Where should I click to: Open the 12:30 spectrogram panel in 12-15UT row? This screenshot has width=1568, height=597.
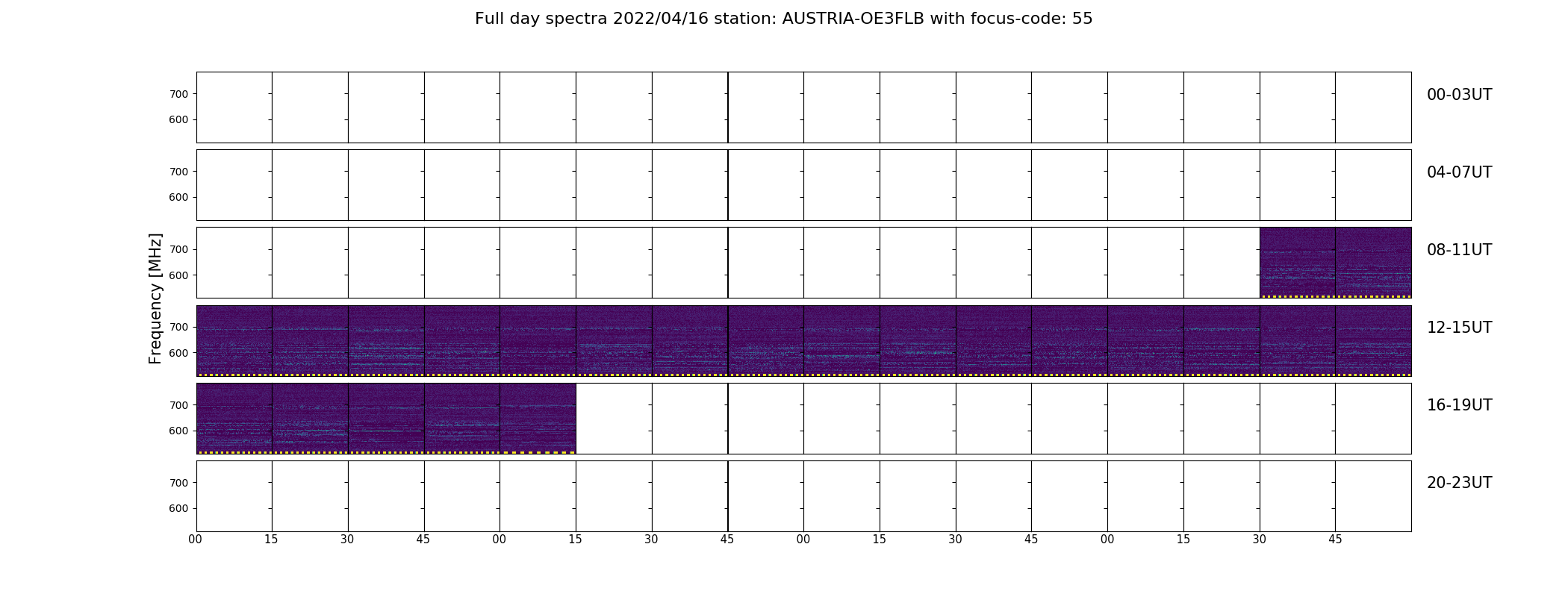point(386,340)
